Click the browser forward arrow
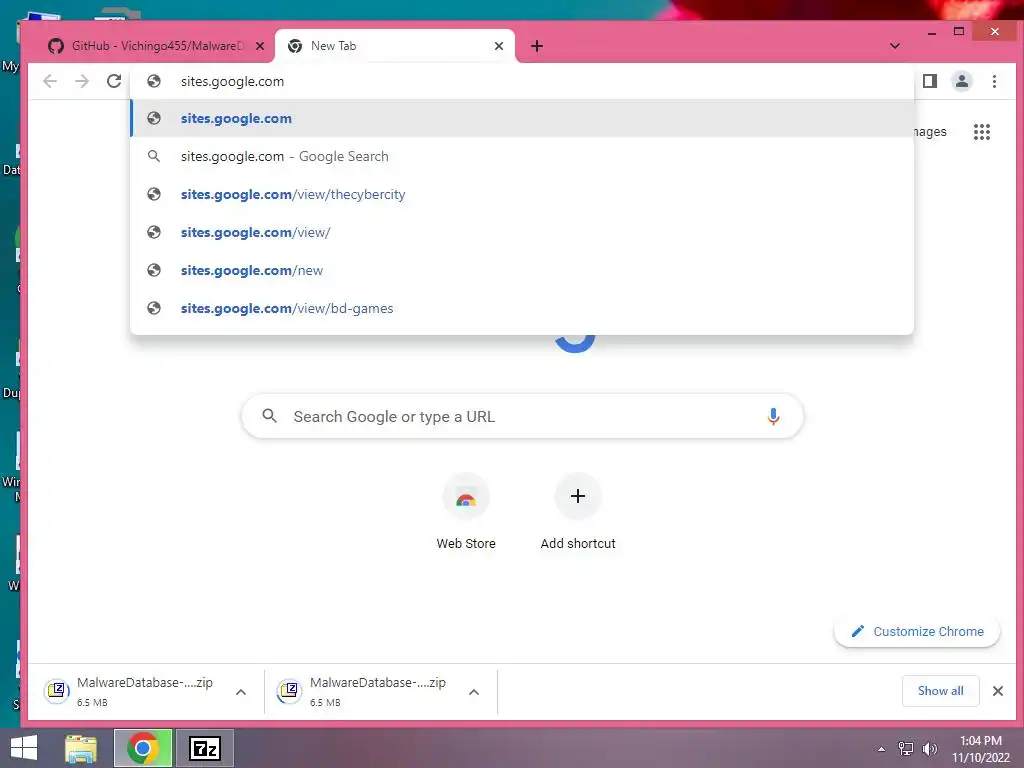Image resolution: width=1024 pixels, height=768 pixels. (82, 81)
